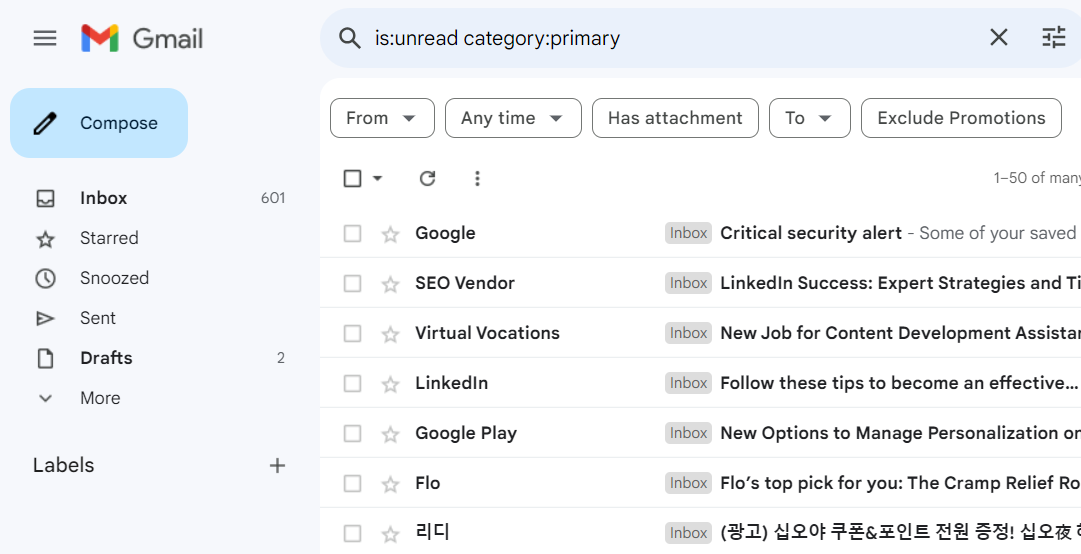1081x554 pixels.
Task: Star the Virtual Vocations email
Action: tap(390, 334)
